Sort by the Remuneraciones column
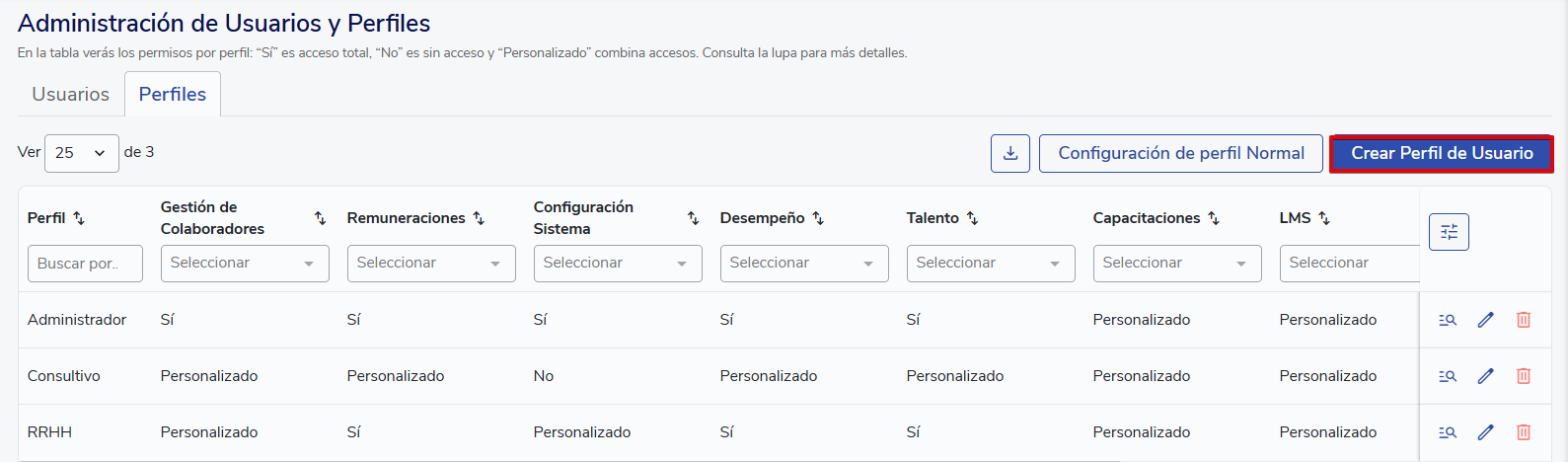 pos(479,218)
